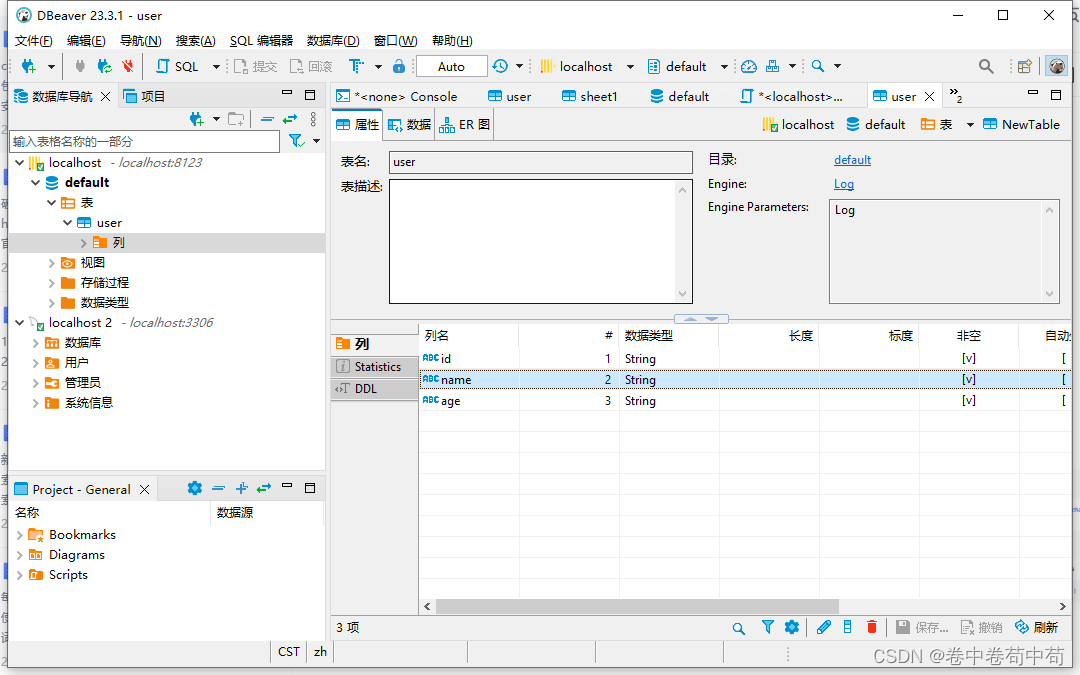
Task: Open filter settings in status bar
Action: (767, 627)
